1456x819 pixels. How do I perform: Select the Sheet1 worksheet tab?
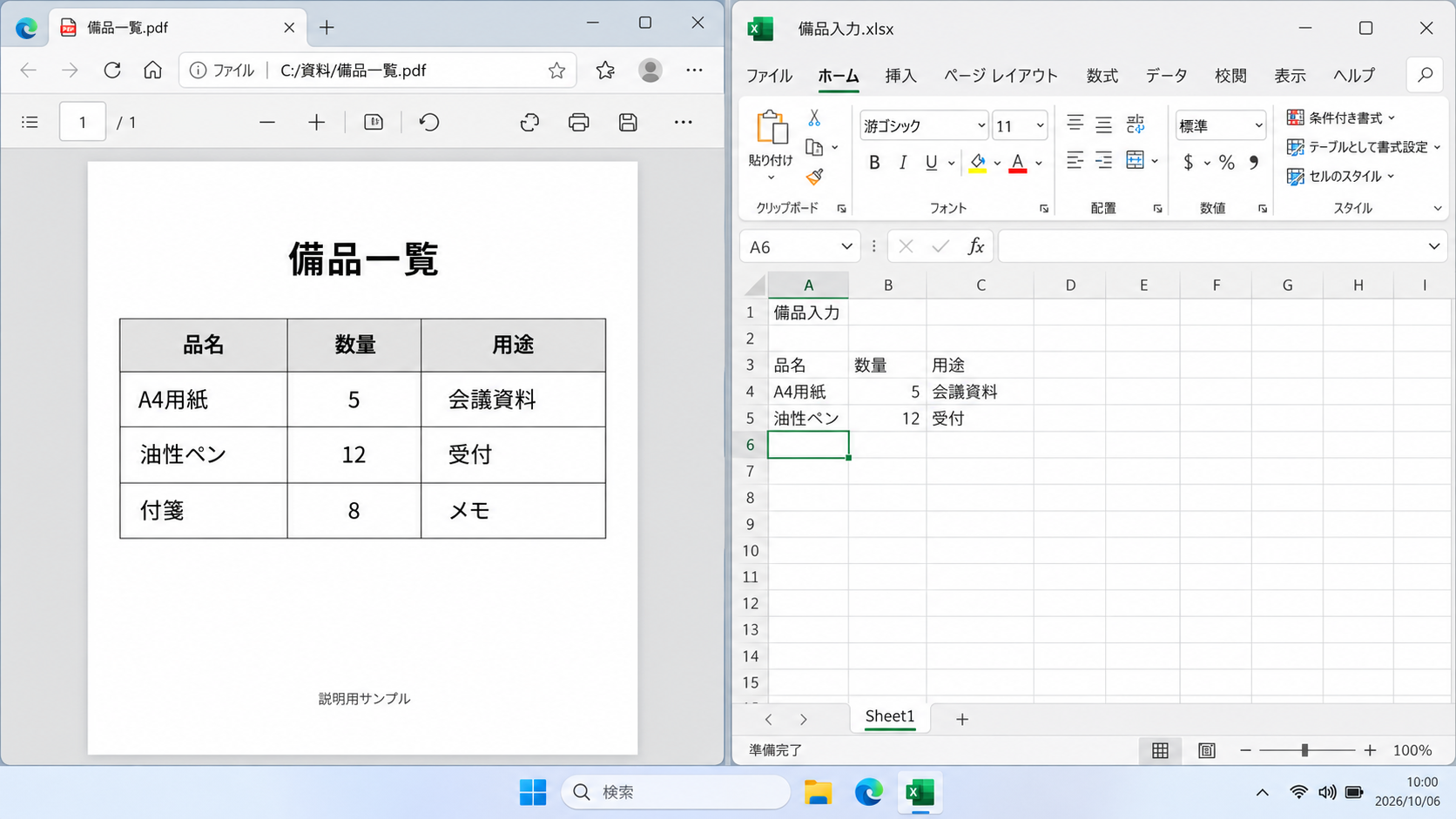pyautogui.click(x=890, y=716)
